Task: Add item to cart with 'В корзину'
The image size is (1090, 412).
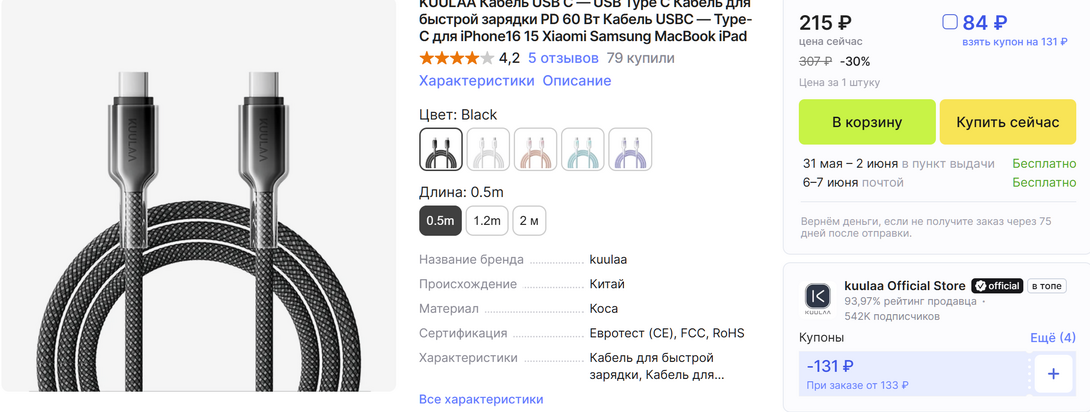Action: click(x=866, y=122)
